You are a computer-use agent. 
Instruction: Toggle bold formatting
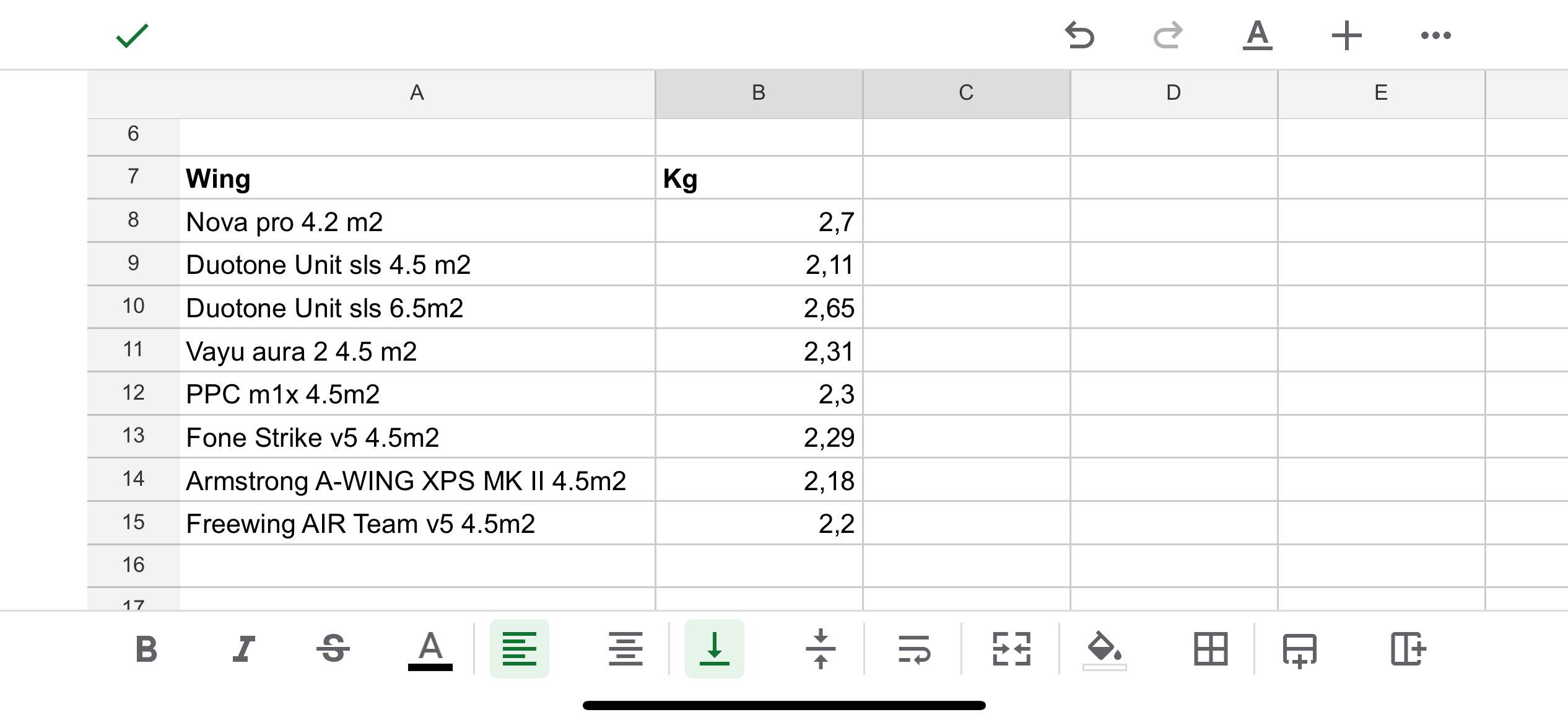[x=146, y=649]
